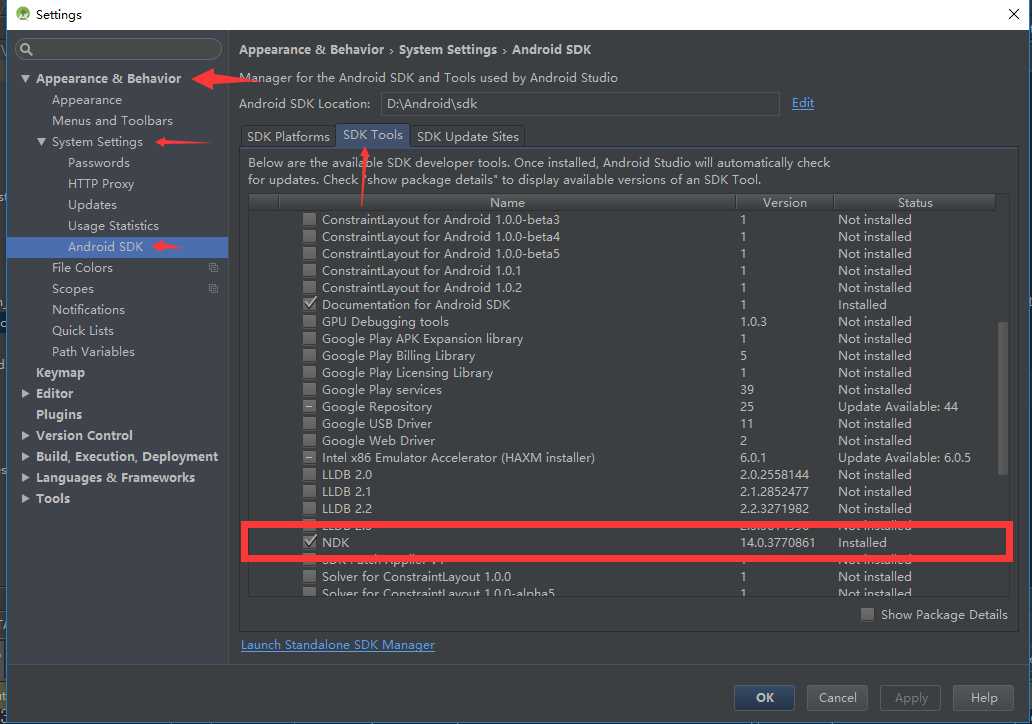Check ConstraintLayout for Android 1.0.1

(x=309, y=271)
